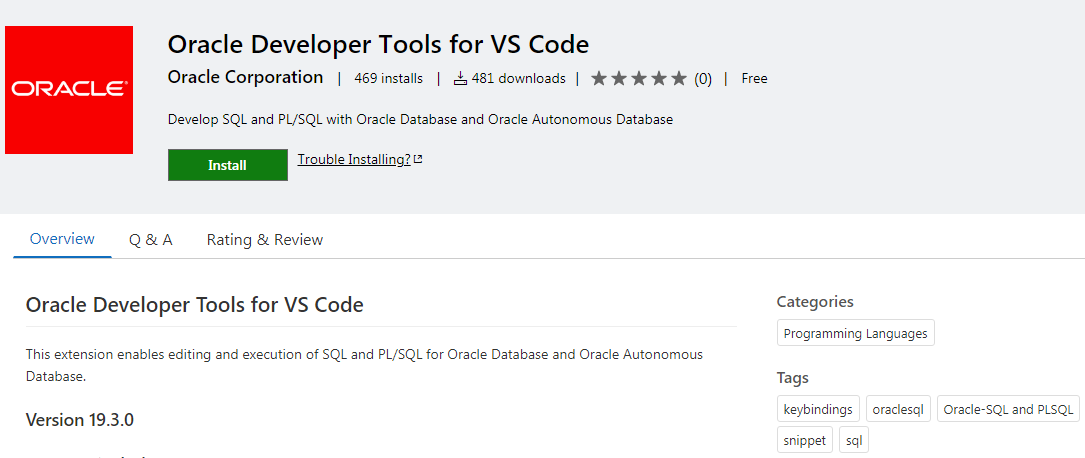Viewport: 1085px width, 458px height.
Task: Click the Oracle logo thumbnail
Action: click(x=69, y=90)
